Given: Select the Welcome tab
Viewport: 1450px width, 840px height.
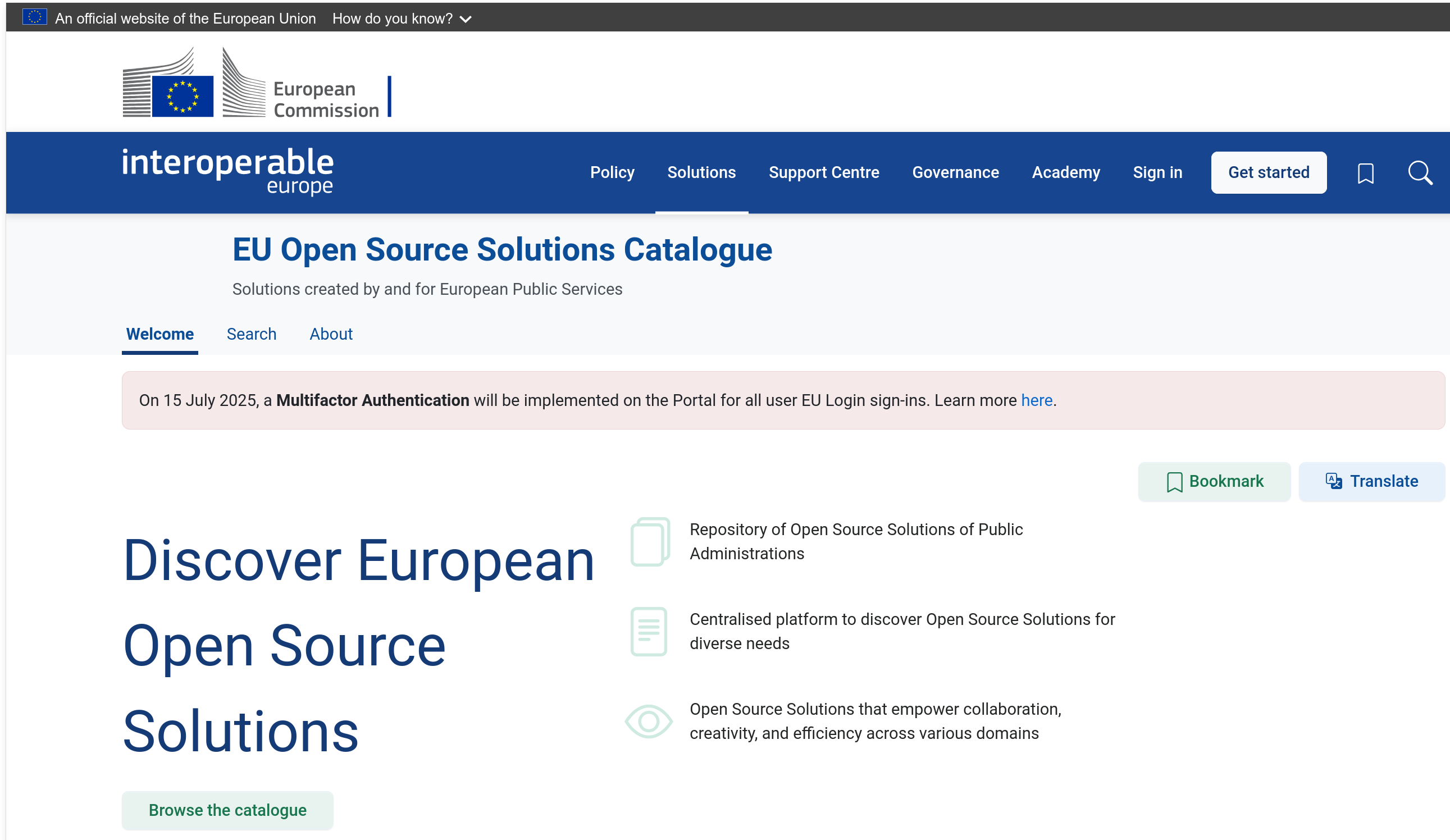Looking at the screenshot, I should (x=159, y=334).
